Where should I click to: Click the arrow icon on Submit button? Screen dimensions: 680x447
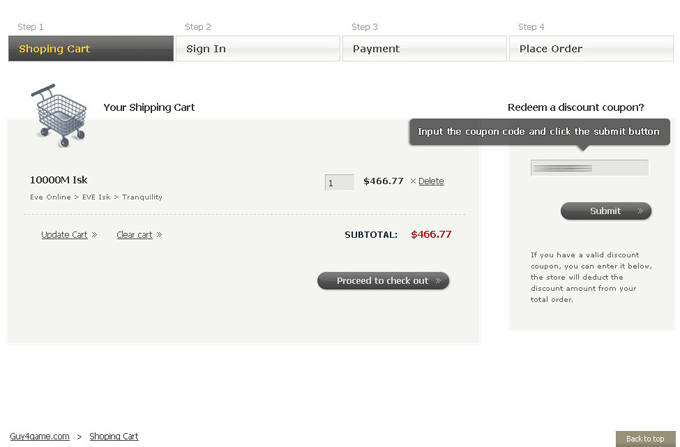click(x=640, y=211)
